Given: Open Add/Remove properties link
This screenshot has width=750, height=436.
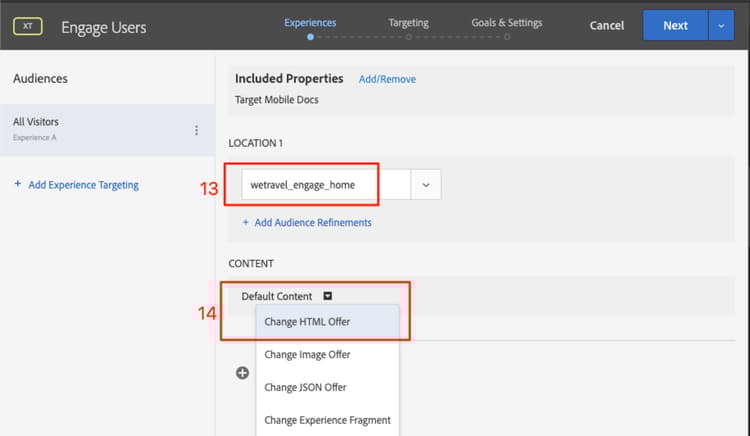Looking at the screenshot, I should [387, 79].
